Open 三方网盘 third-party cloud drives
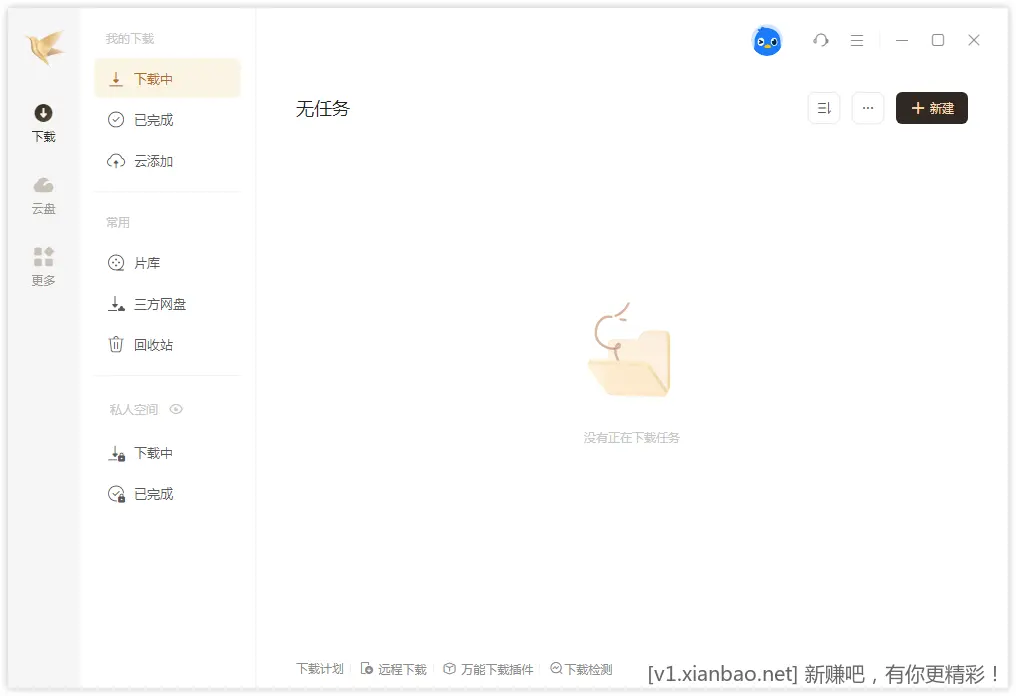The width and height of the screenshot is (1016, 696). pyautogui.click(x=153, y=303)
